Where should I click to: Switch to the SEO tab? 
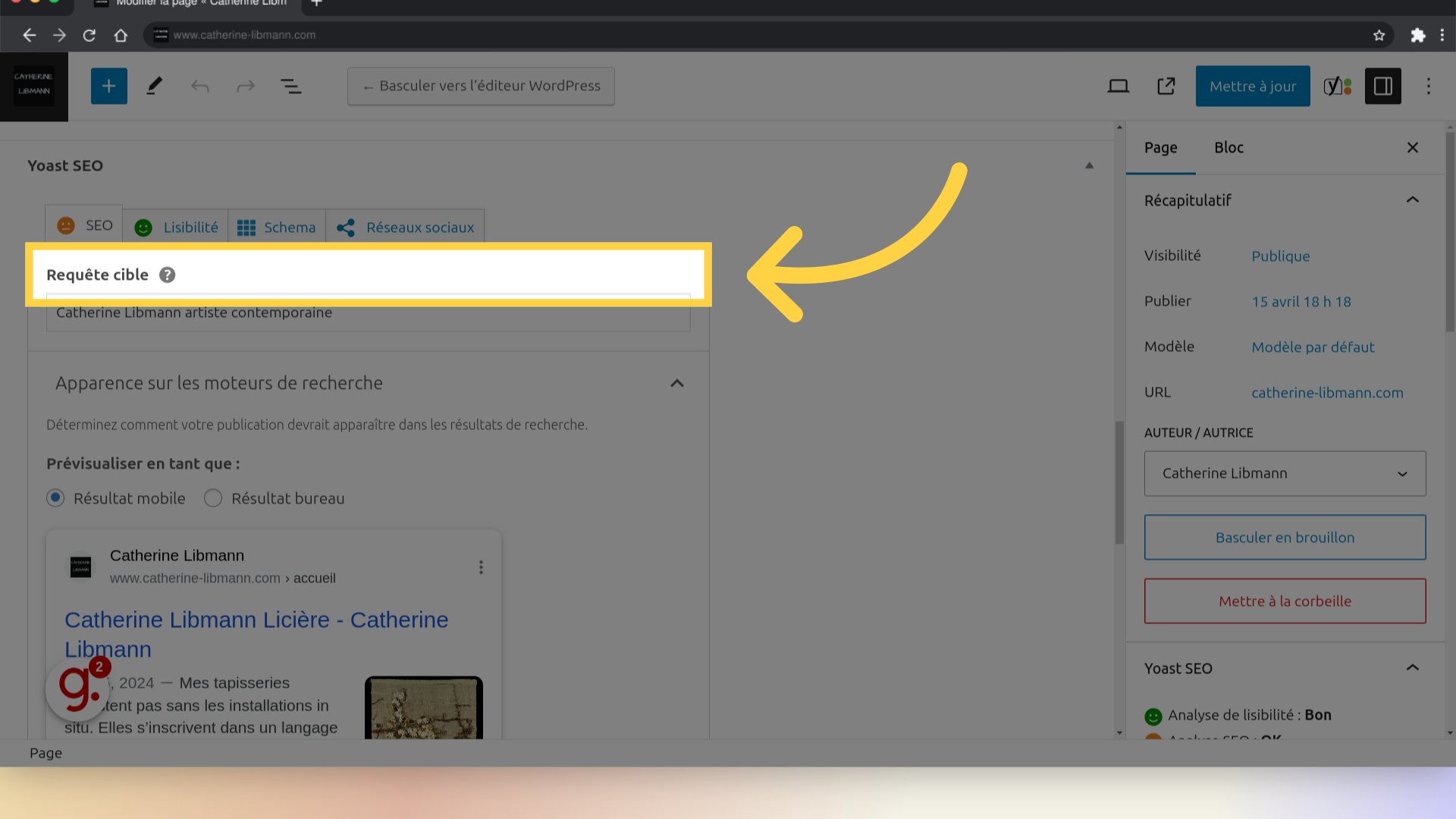(84, 225)
